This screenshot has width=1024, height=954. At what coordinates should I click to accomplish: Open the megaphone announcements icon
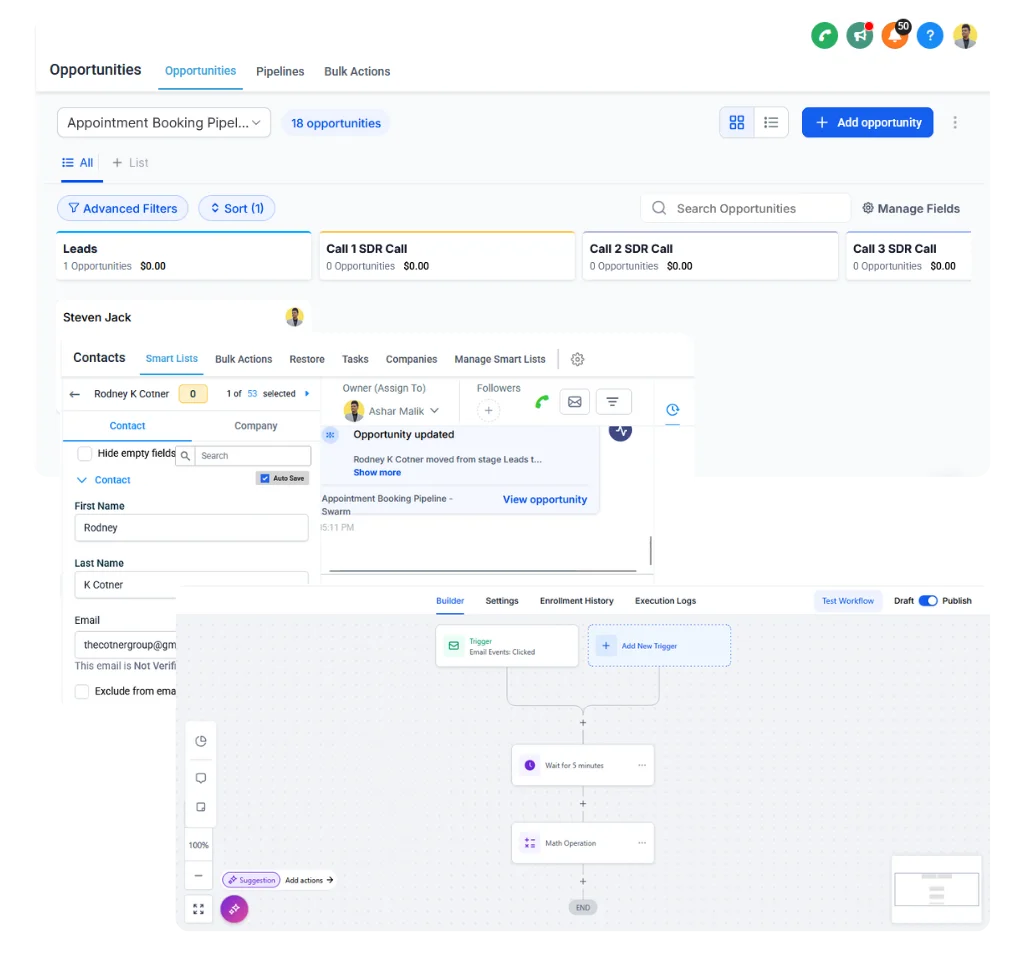pos(859,36)
